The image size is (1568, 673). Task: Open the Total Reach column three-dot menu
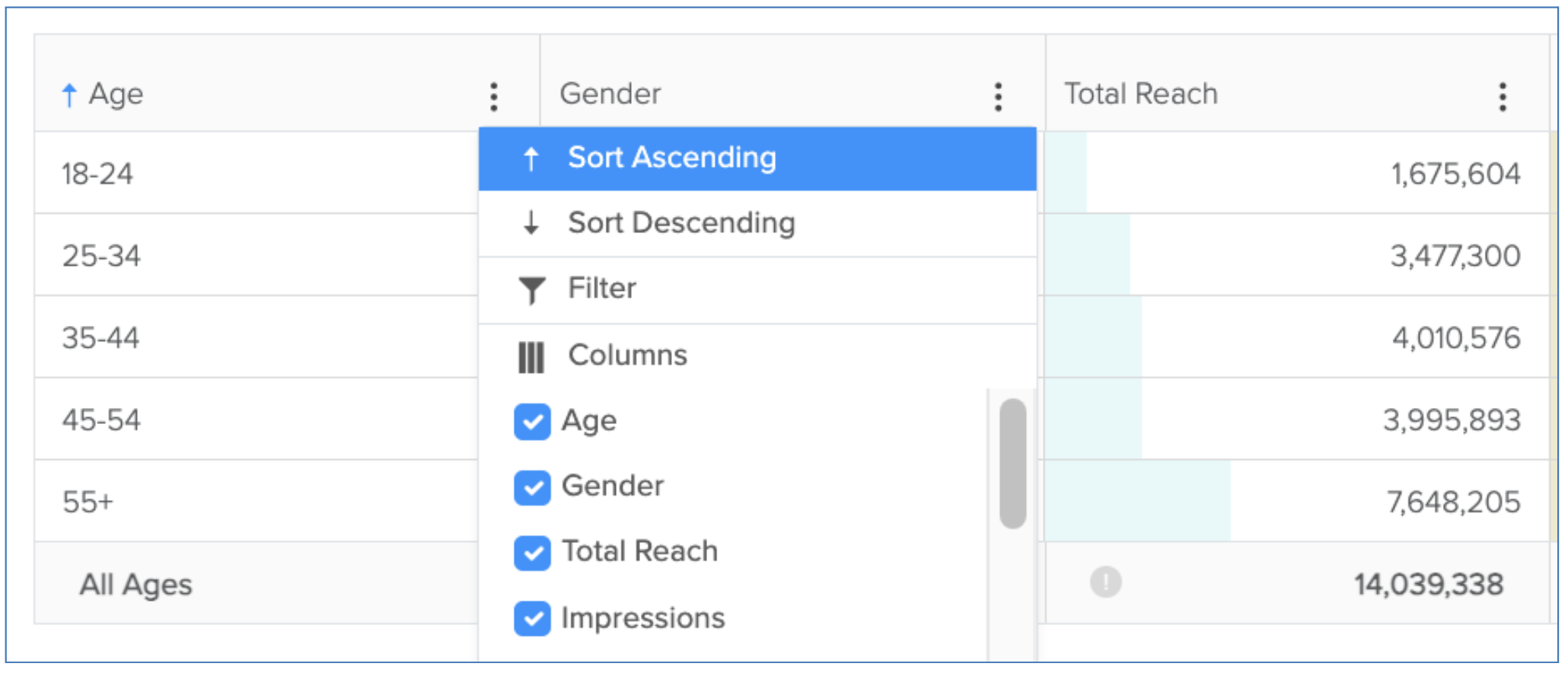(1503, 97)
